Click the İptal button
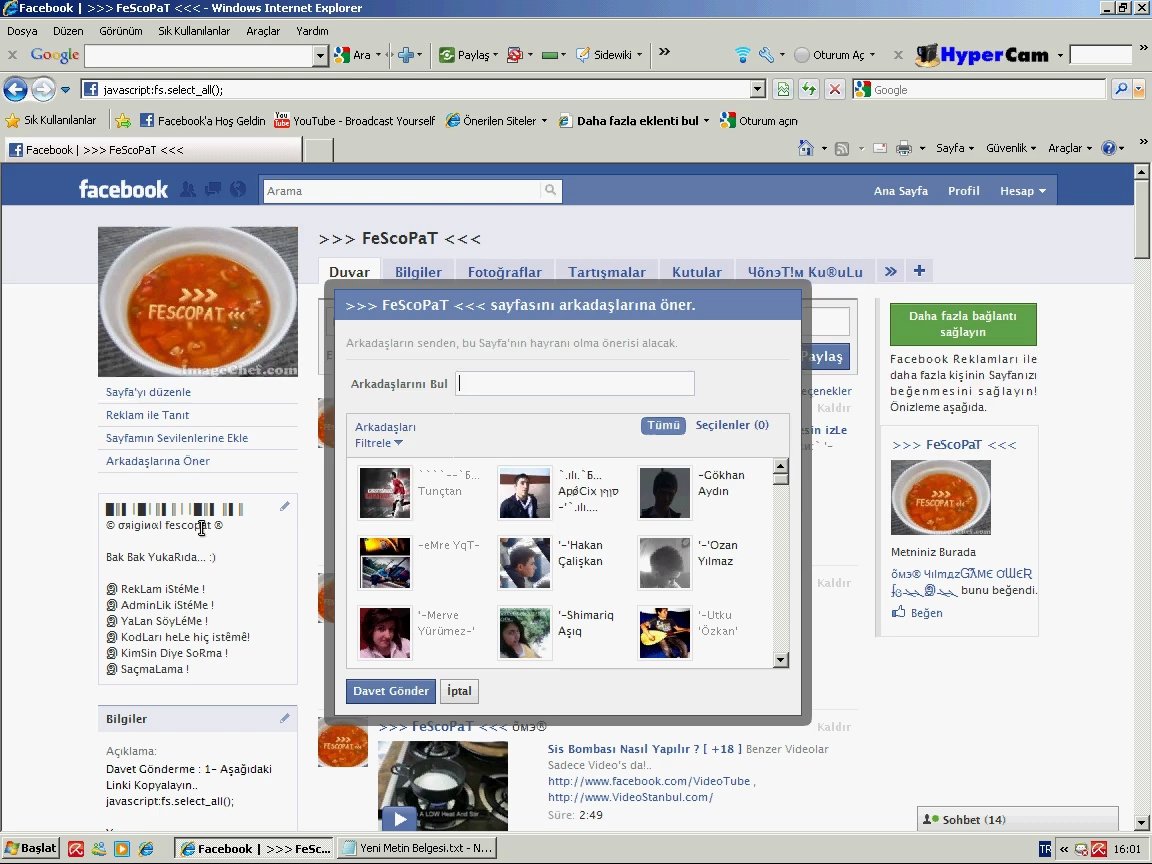The width and height of the screenshot is (1152, 864). click(x=459, y=691)
